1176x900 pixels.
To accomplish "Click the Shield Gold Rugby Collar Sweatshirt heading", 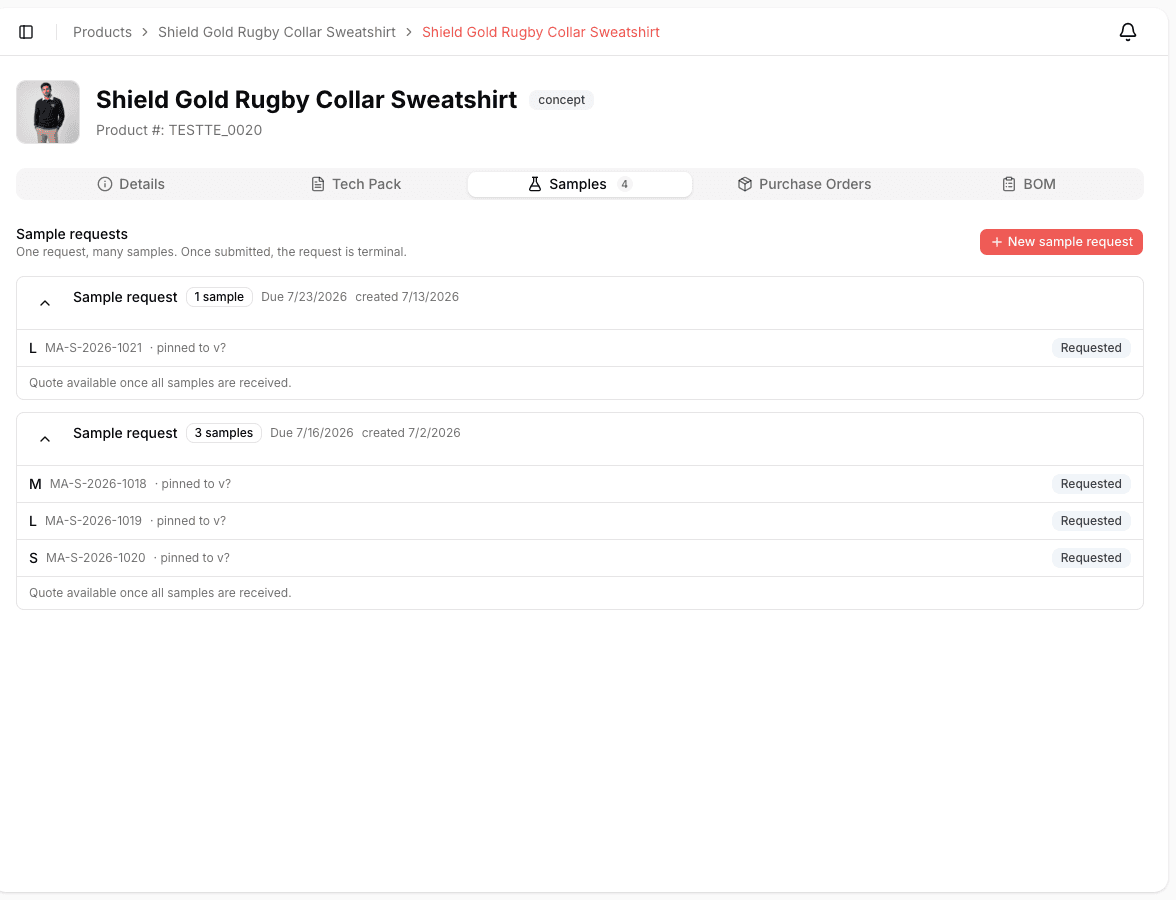I will pos(306,100).
